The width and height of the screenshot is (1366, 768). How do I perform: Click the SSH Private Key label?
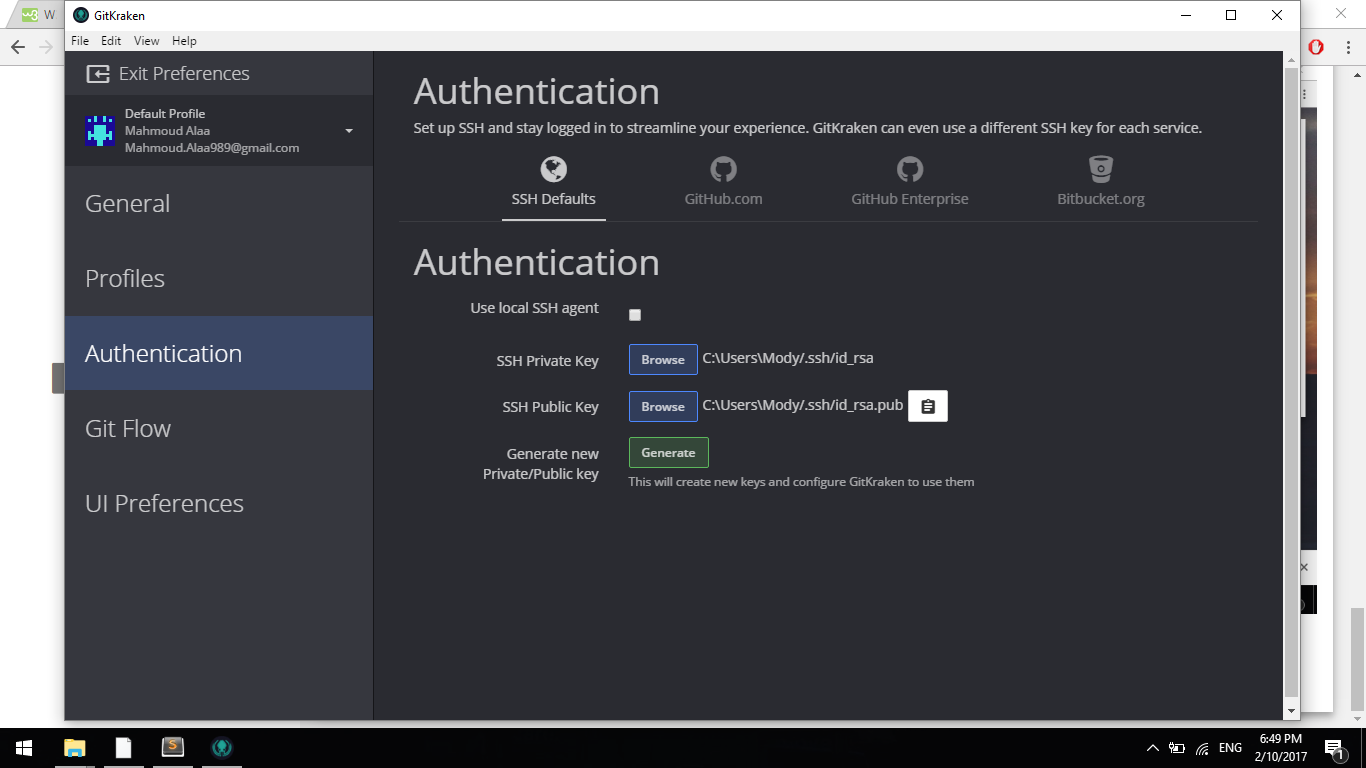[547, 361]
